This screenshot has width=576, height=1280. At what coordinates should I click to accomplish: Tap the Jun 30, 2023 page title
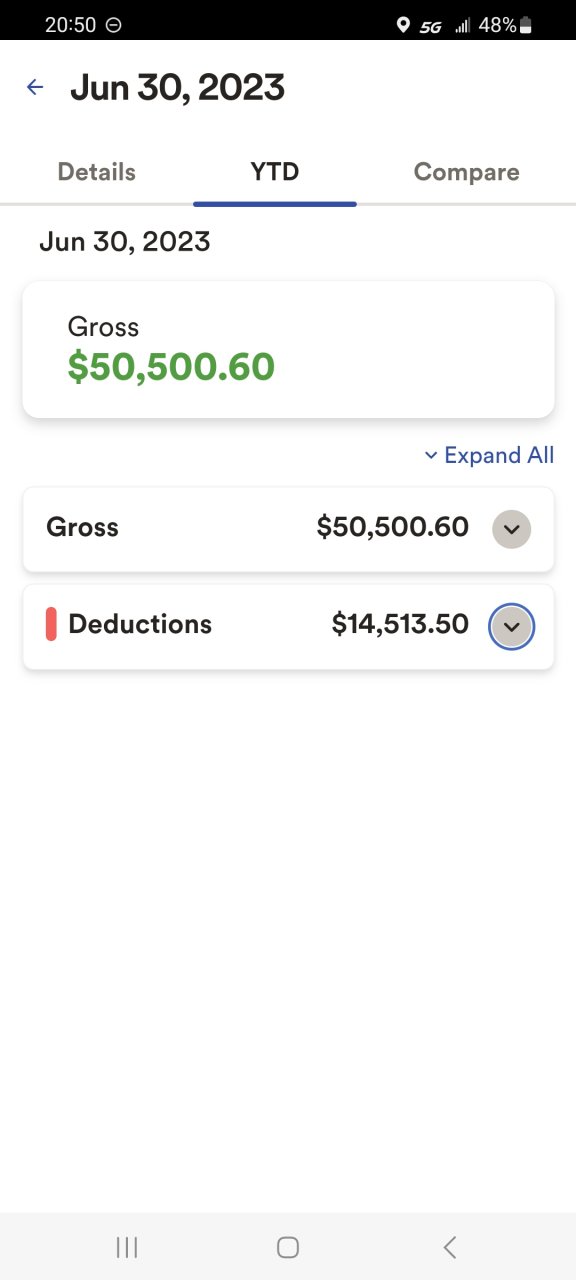coord(177,88)
